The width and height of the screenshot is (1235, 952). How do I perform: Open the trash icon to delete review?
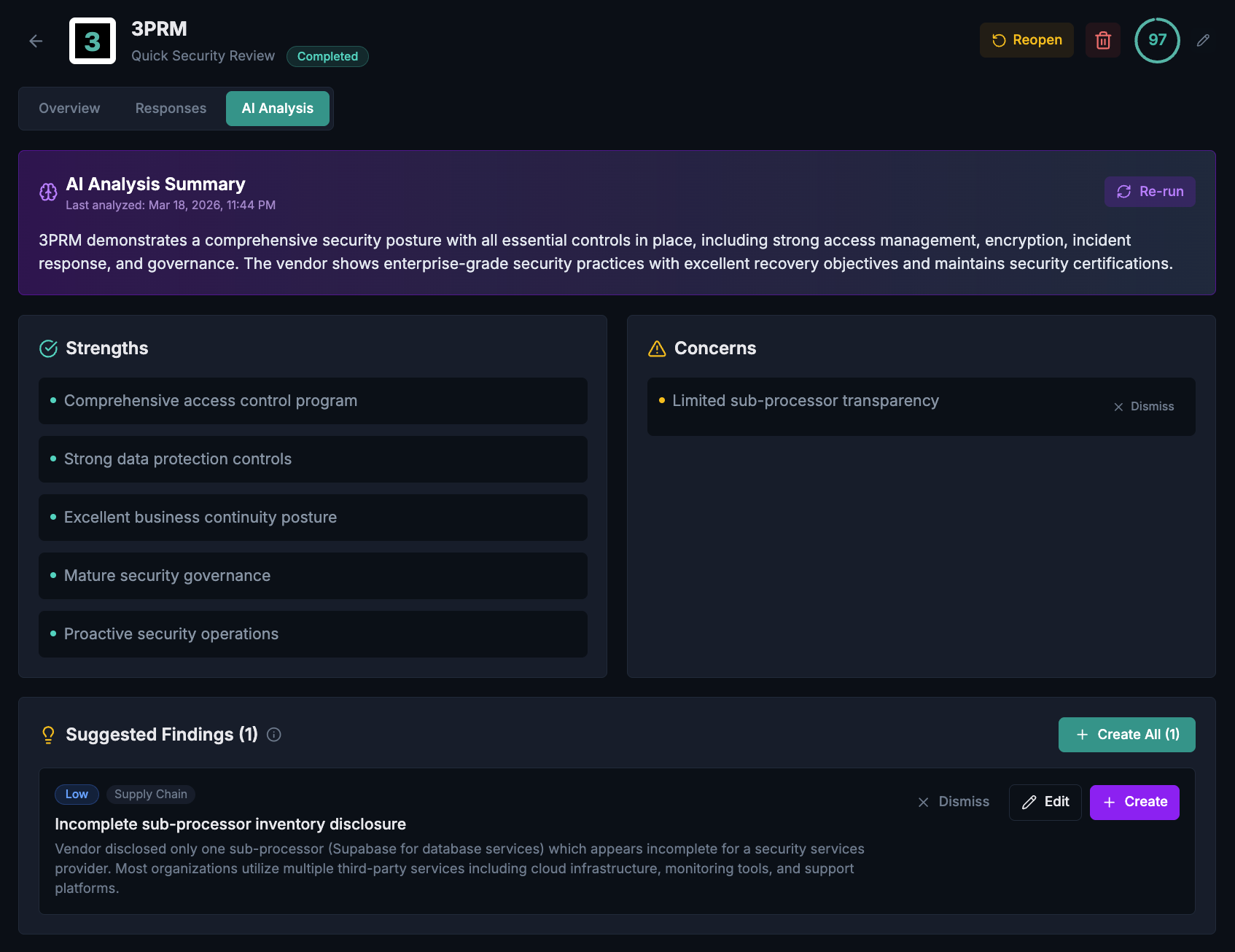tap(1102, 40)
